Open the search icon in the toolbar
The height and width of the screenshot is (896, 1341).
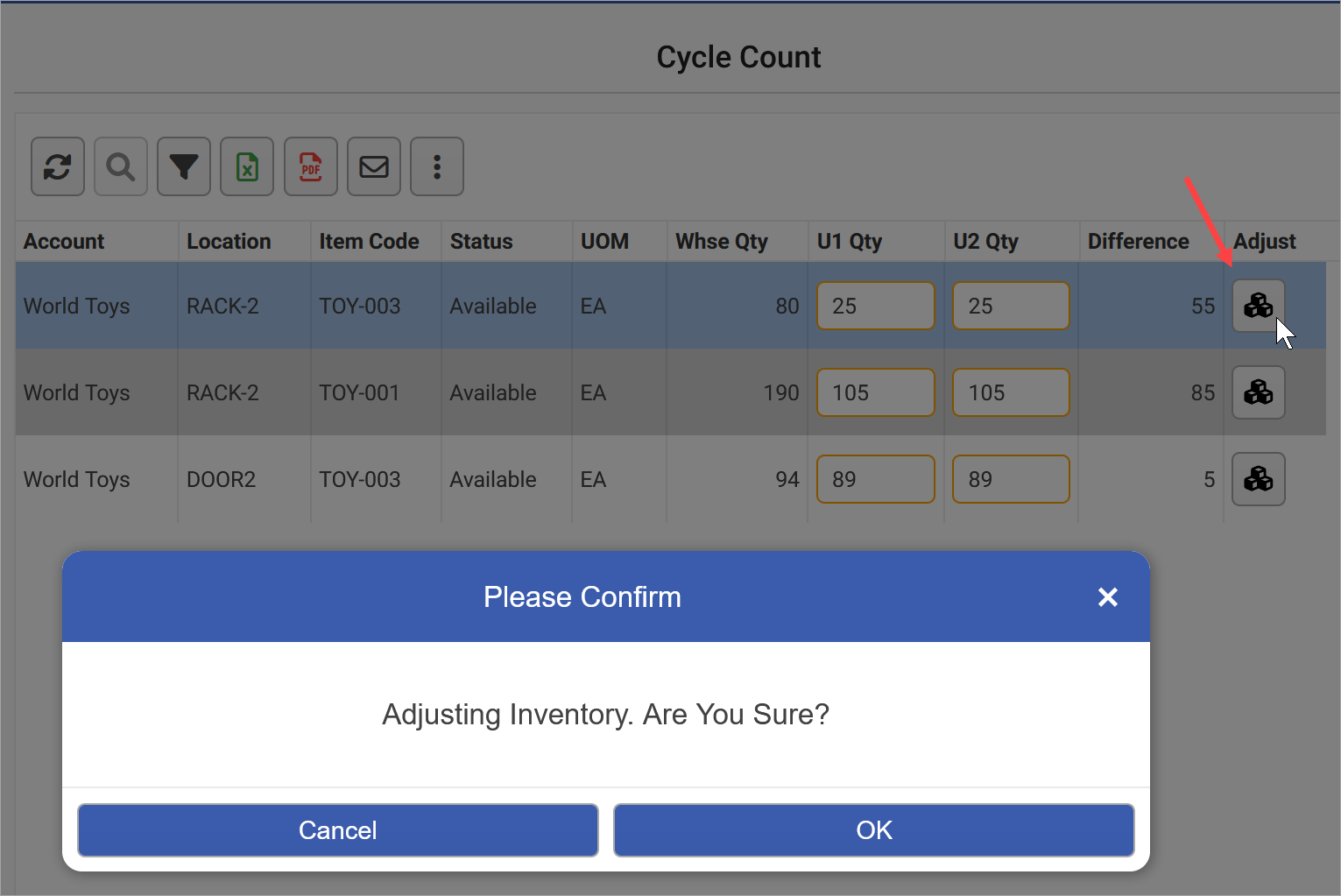tap(120, 166)
